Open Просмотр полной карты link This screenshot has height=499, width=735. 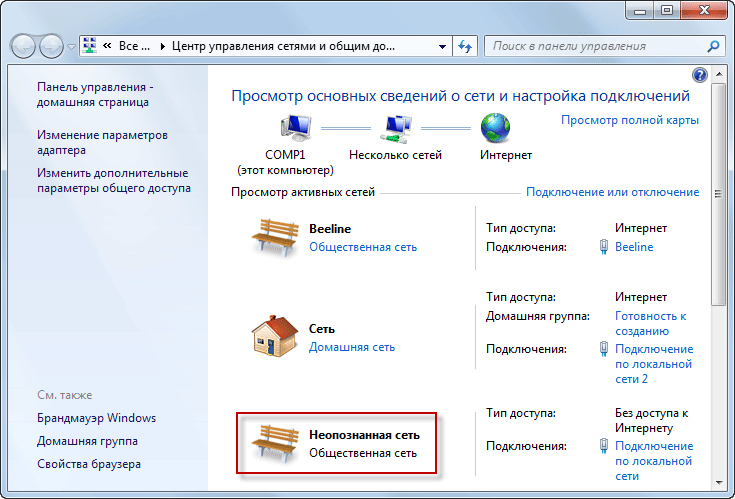coord(630,120)
